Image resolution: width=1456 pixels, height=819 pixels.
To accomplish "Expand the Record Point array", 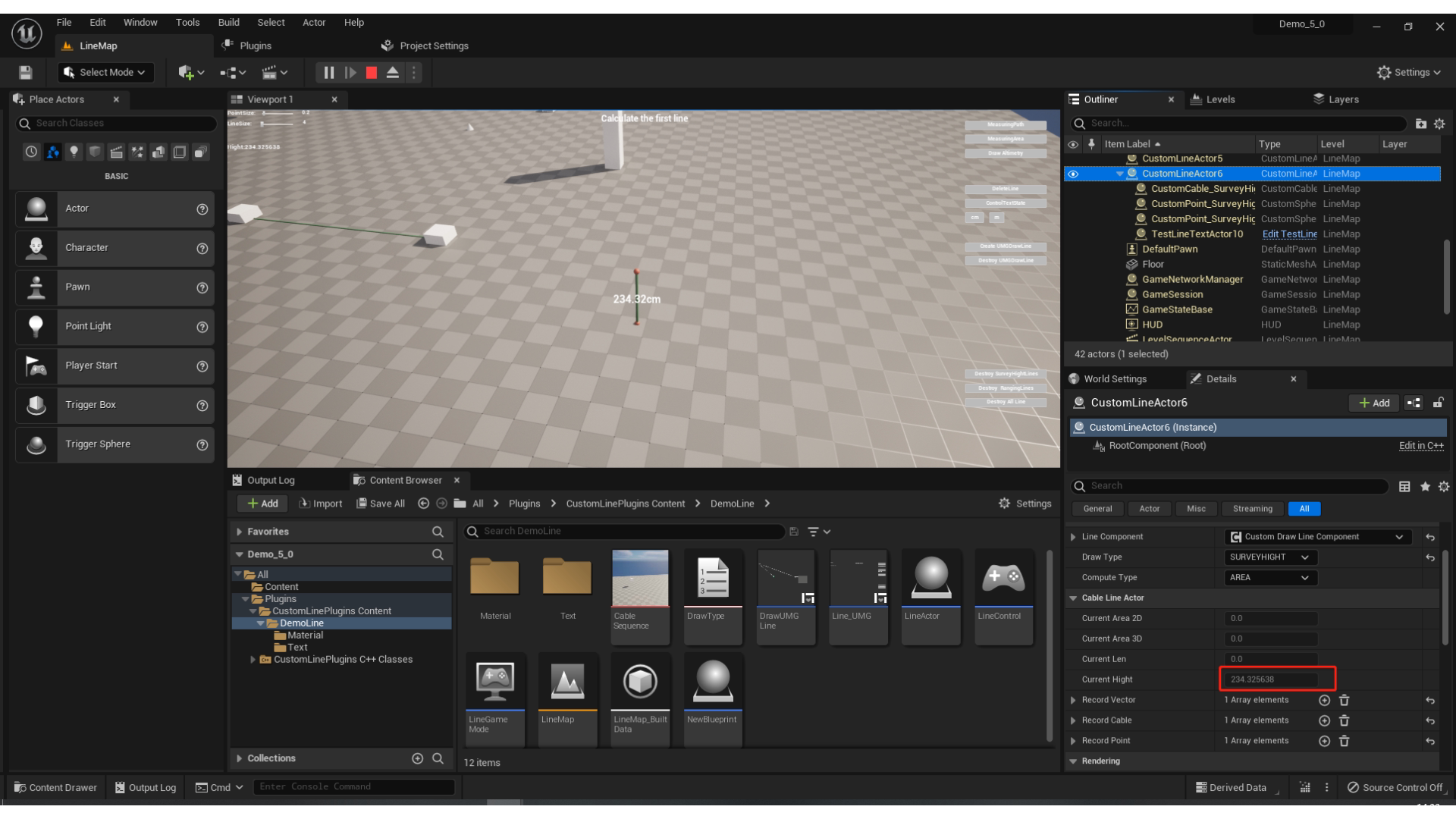I will [x=1073, y=741].
